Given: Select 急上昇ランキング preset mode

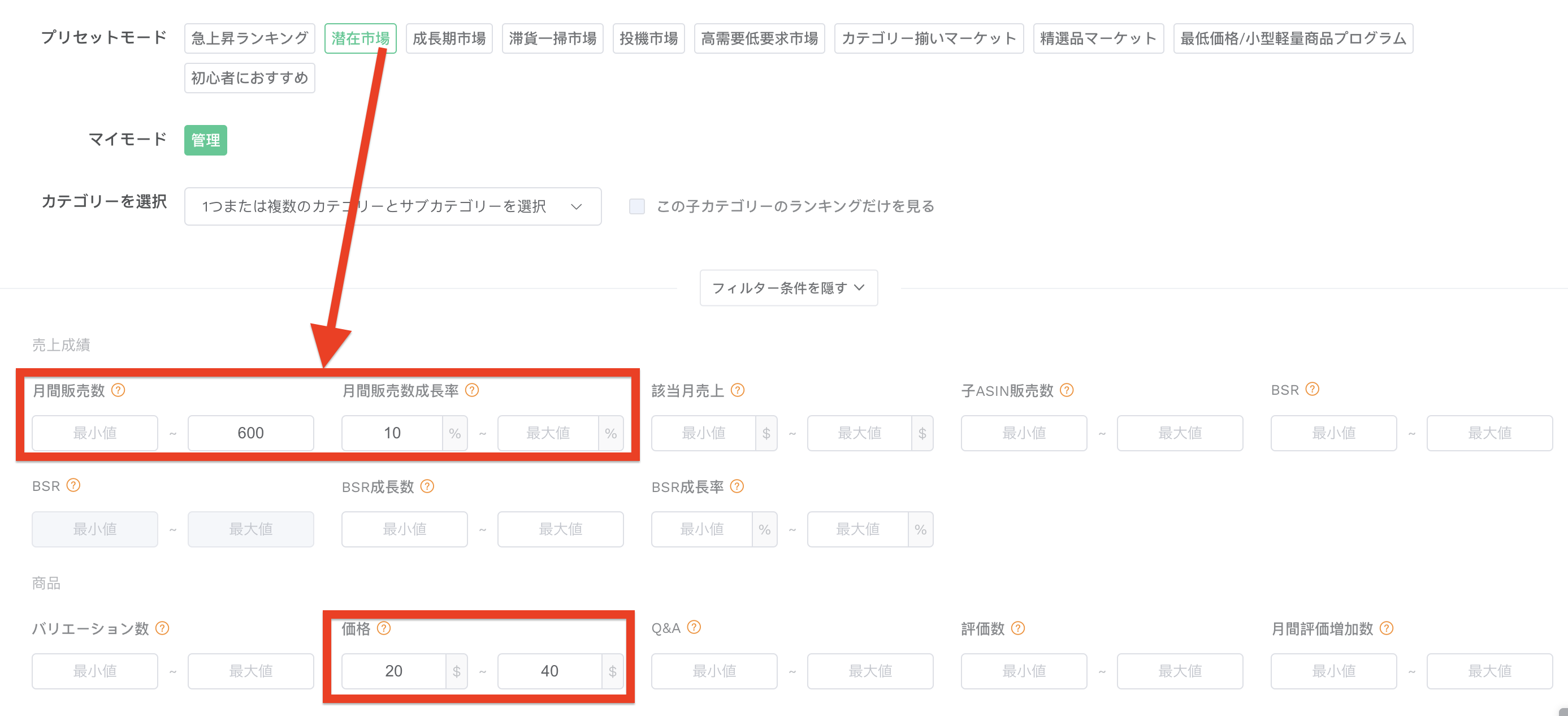Looking at the screenshot, I should [250, 38].
